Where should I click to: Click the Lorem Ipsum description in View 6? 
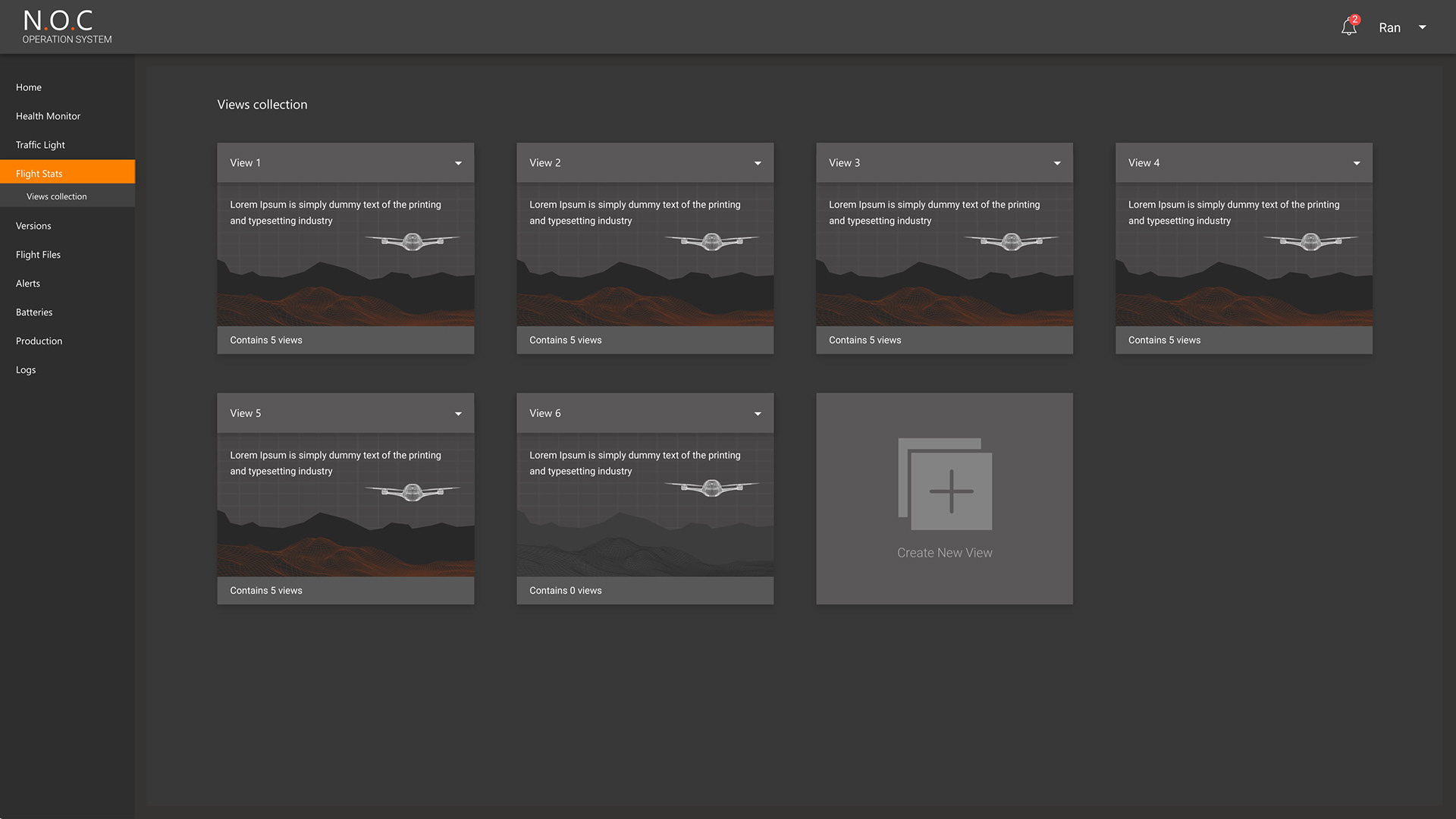click(x=635, y=463)
